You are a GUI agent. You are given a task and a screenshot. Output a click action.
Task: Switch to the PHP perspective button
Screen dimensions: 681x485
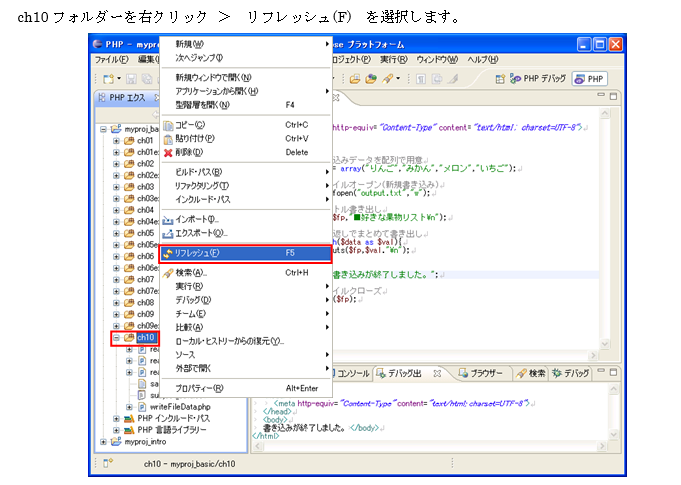(590, 79)
